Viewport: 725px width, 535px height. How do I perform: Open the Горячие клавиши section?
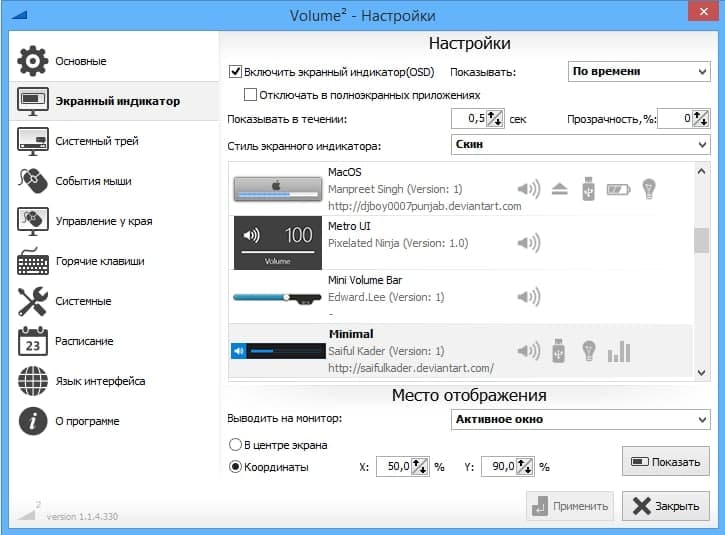click(x=114, y=261)
